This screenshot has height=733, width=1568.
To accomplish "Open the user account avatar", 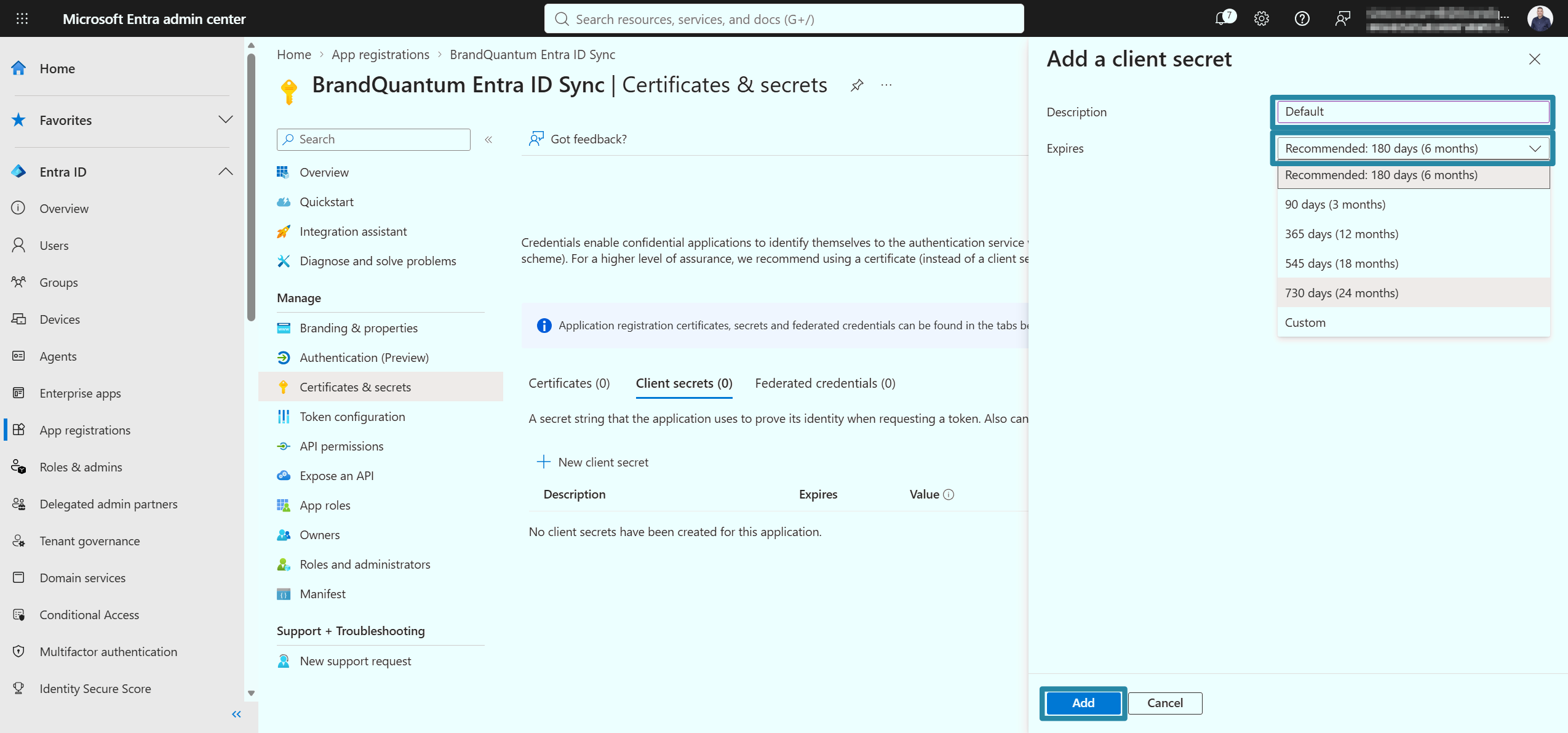I will (x=1540, y=18).
